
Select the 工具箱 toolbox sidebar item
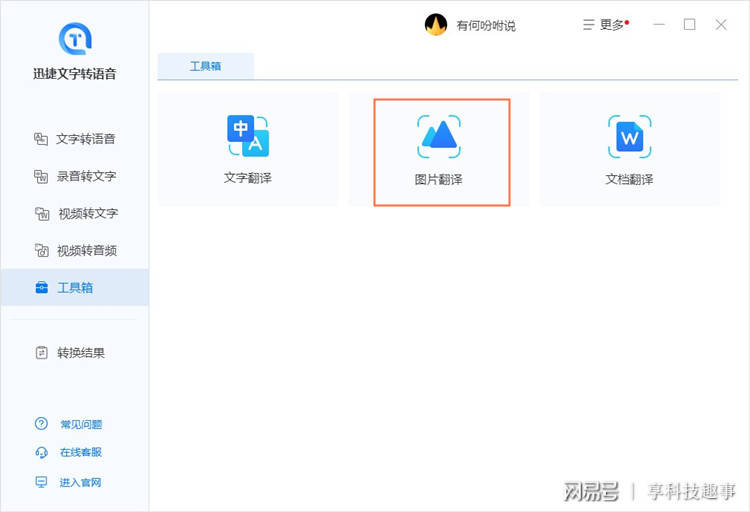pyautogui.click(x=75, y=288)
